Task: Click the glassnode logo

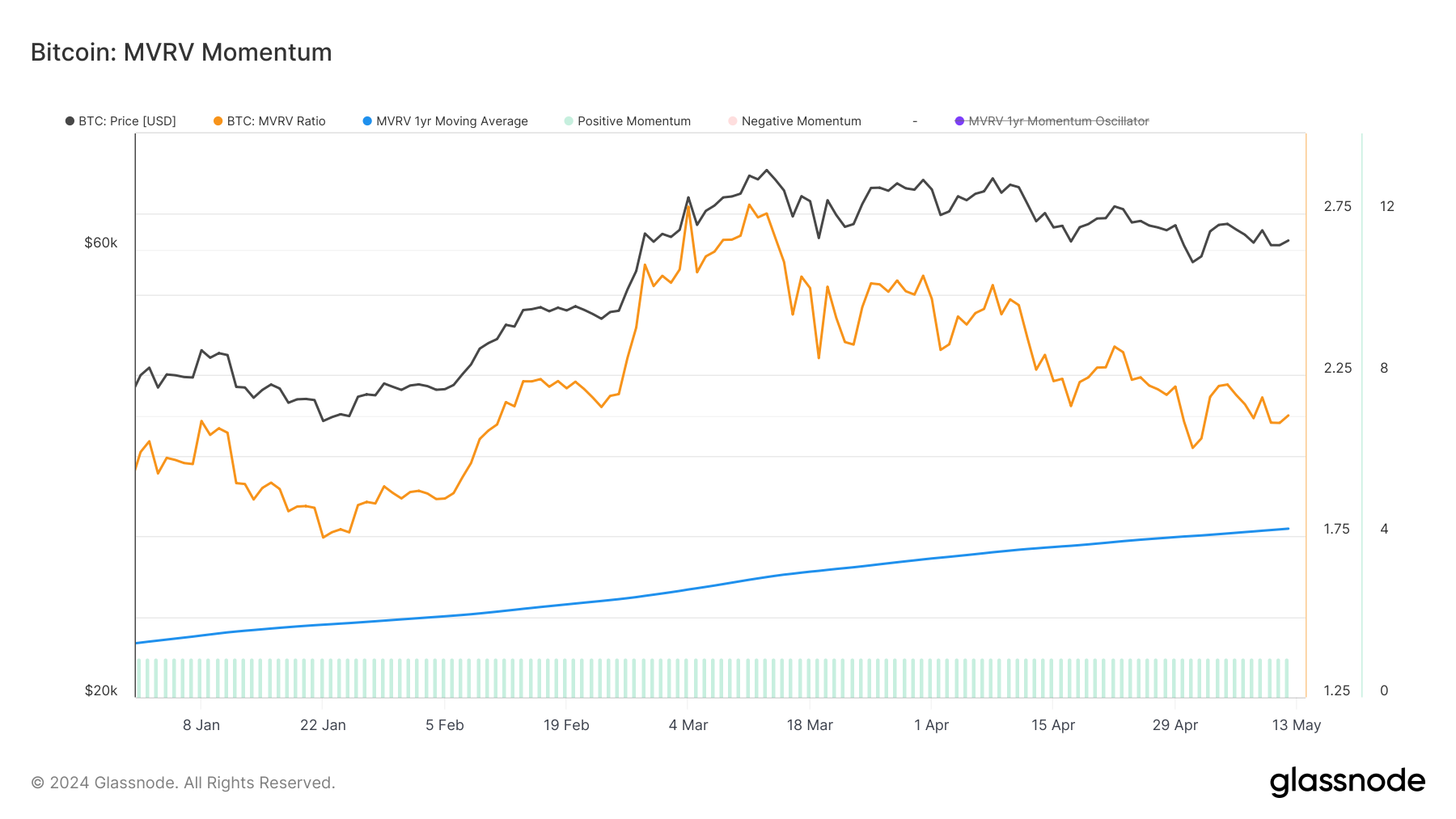Action: click(x=1347, y=782)
